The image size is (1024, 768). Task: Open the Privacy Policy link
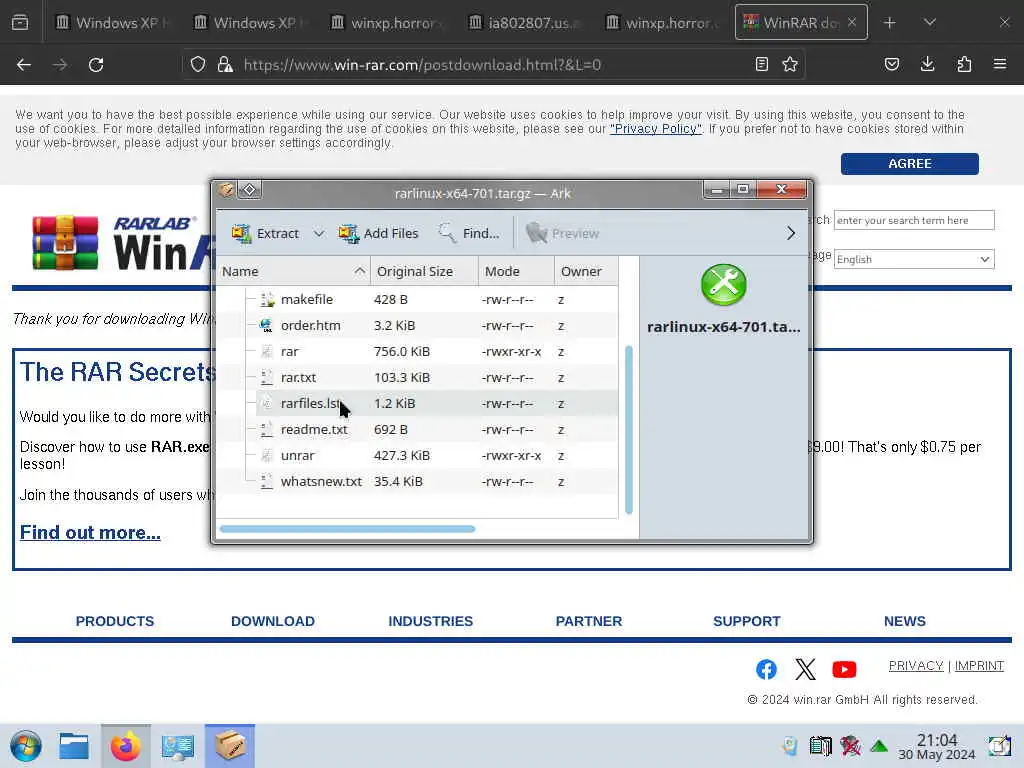656,129
